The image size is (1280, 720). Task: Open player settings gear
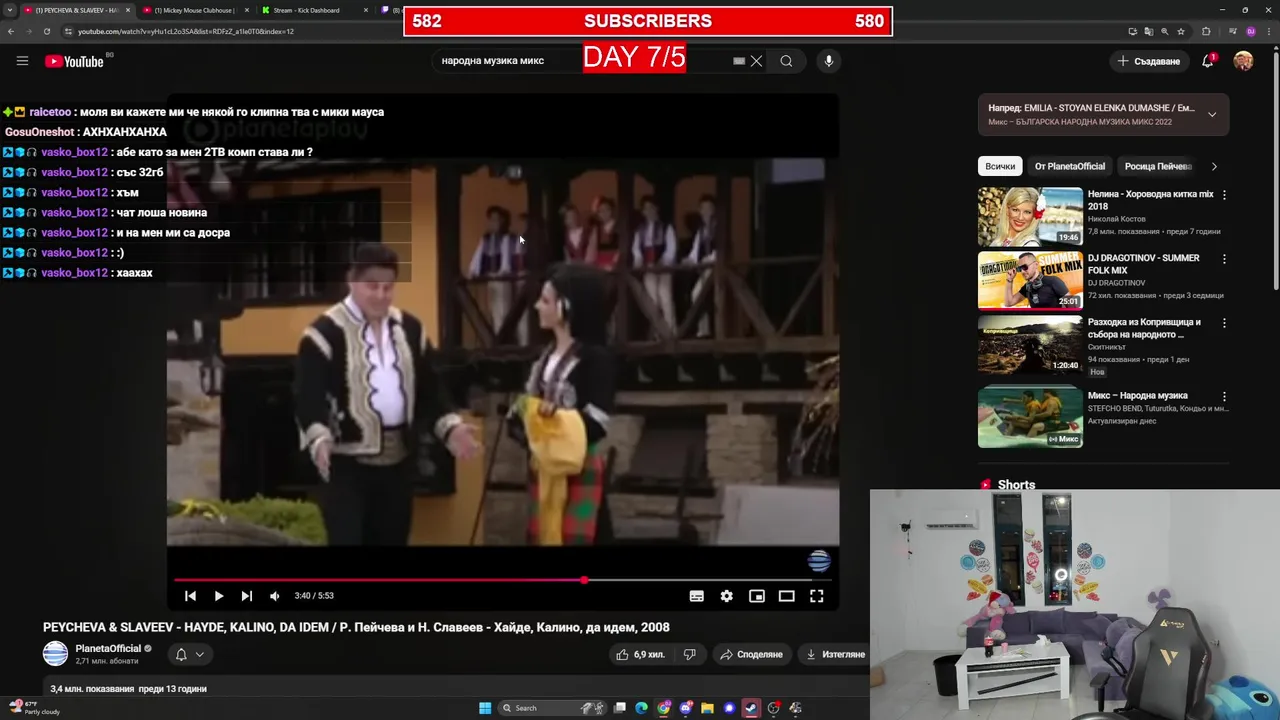tap(726, 596)
